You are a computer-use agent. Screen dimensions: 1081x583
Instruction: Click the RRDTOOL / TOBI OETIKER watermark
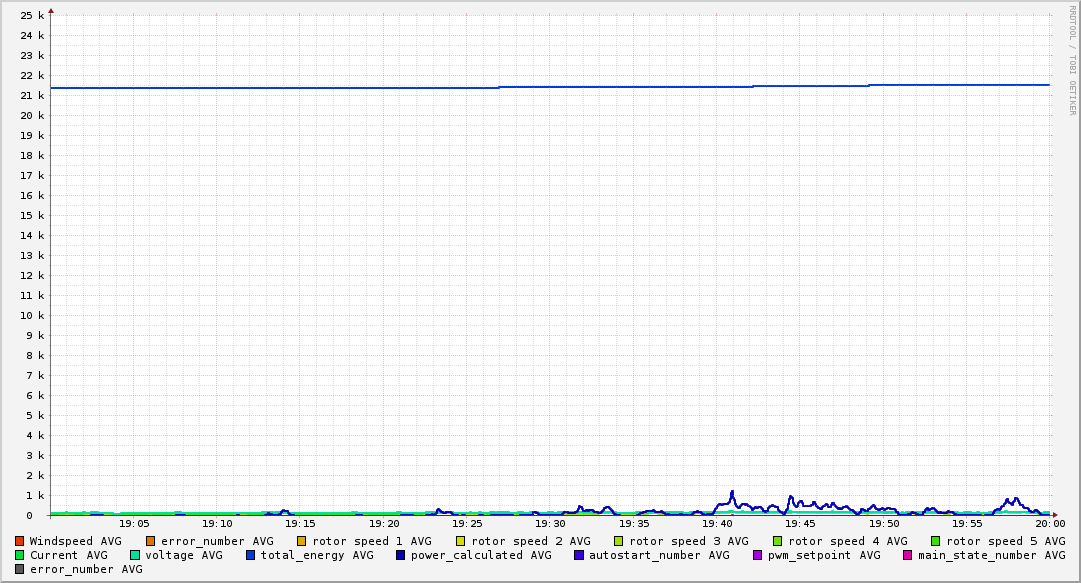click(x=1072, y=61)
